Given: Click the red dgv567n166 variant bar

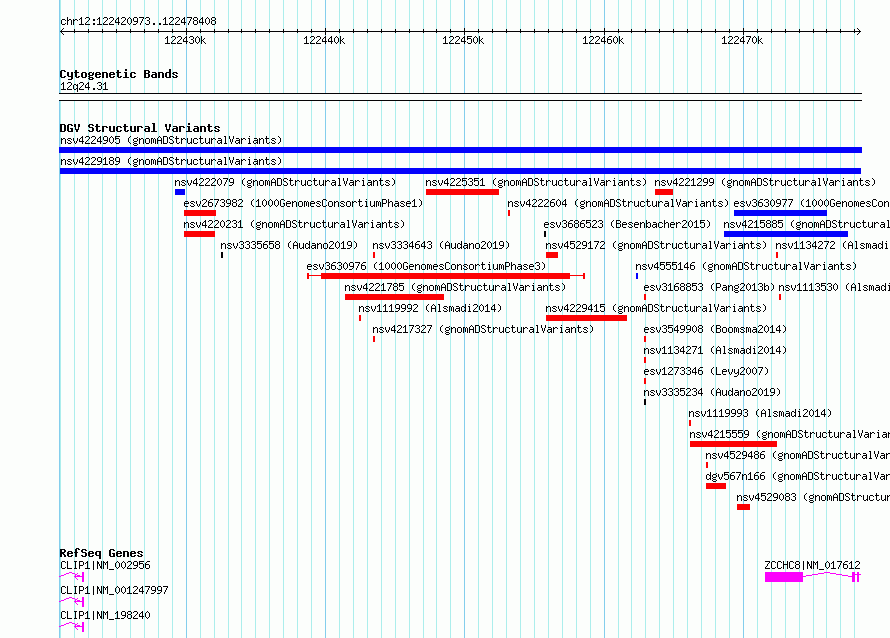Looking at the screenshot, I should point(716,486).
